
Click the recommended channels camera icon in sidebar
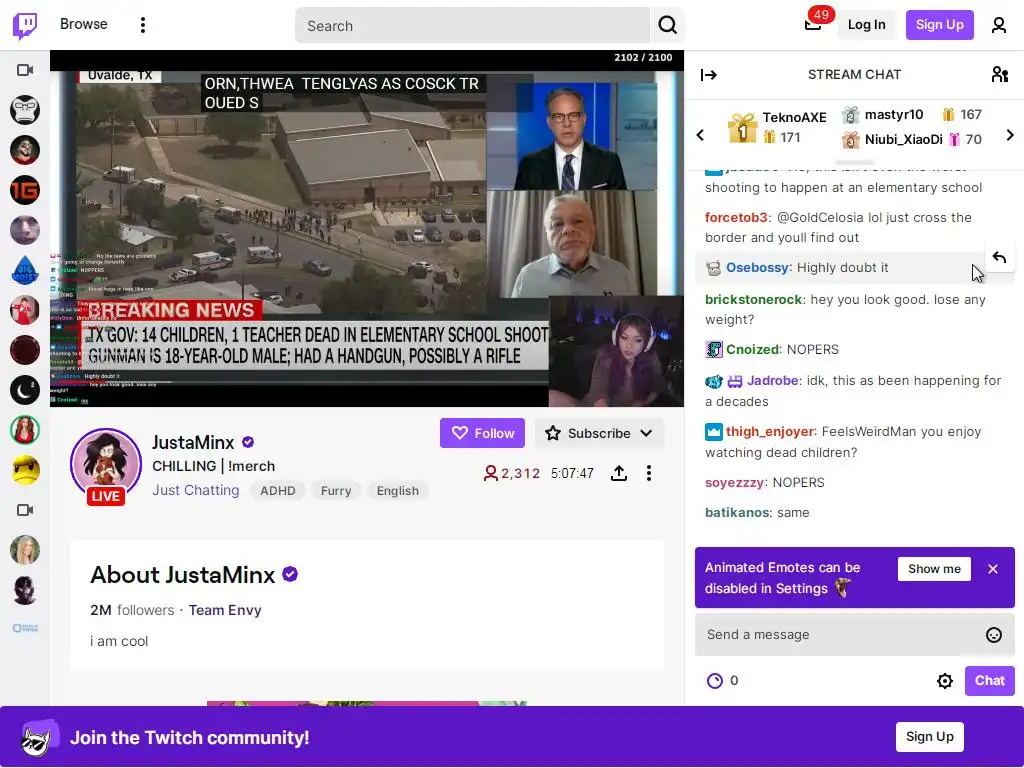point(25,510)
